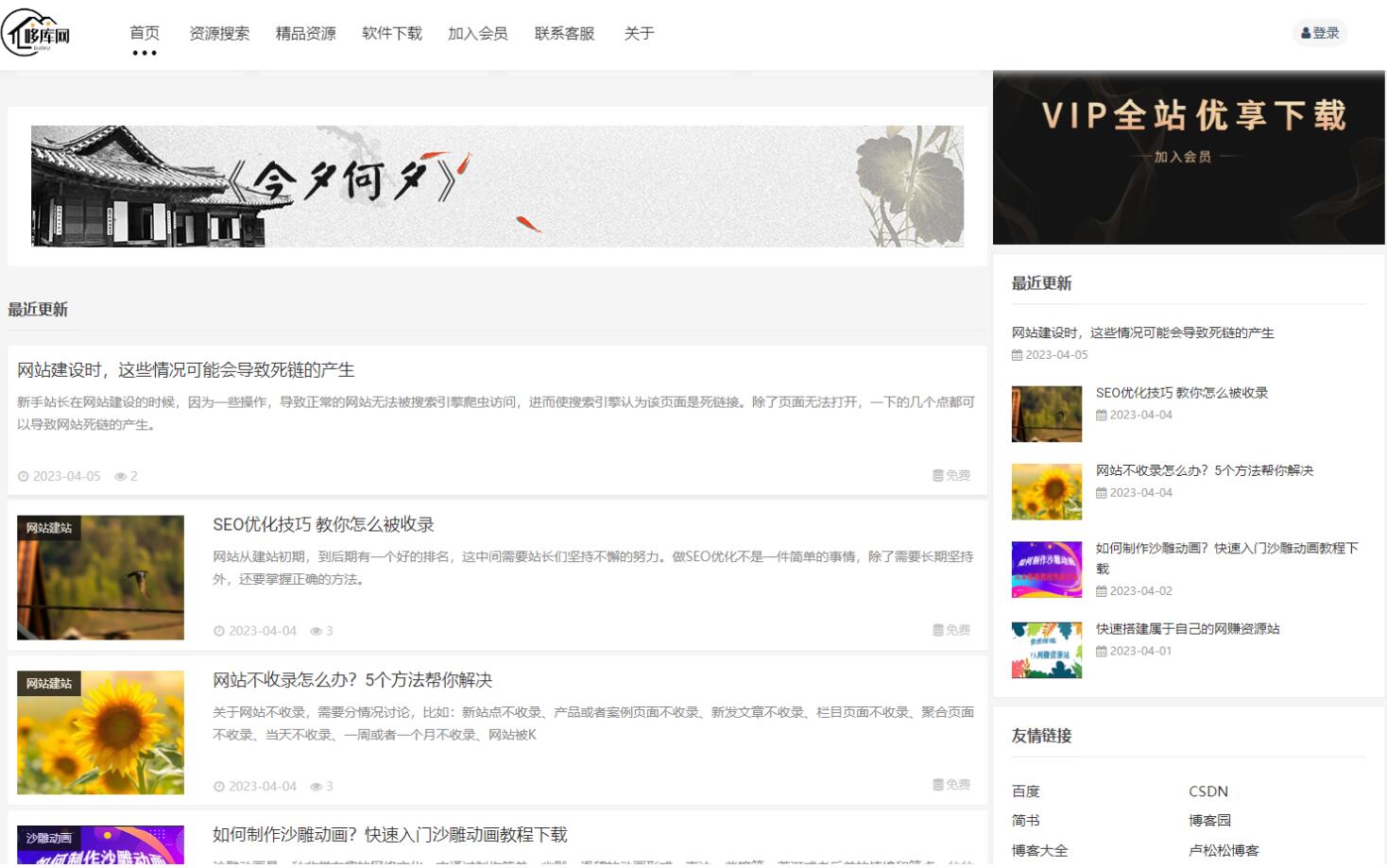The width and height of the screenshot is (1387, 868).
Task: Open the 联系客服 menu item
Action: point(563,33)
